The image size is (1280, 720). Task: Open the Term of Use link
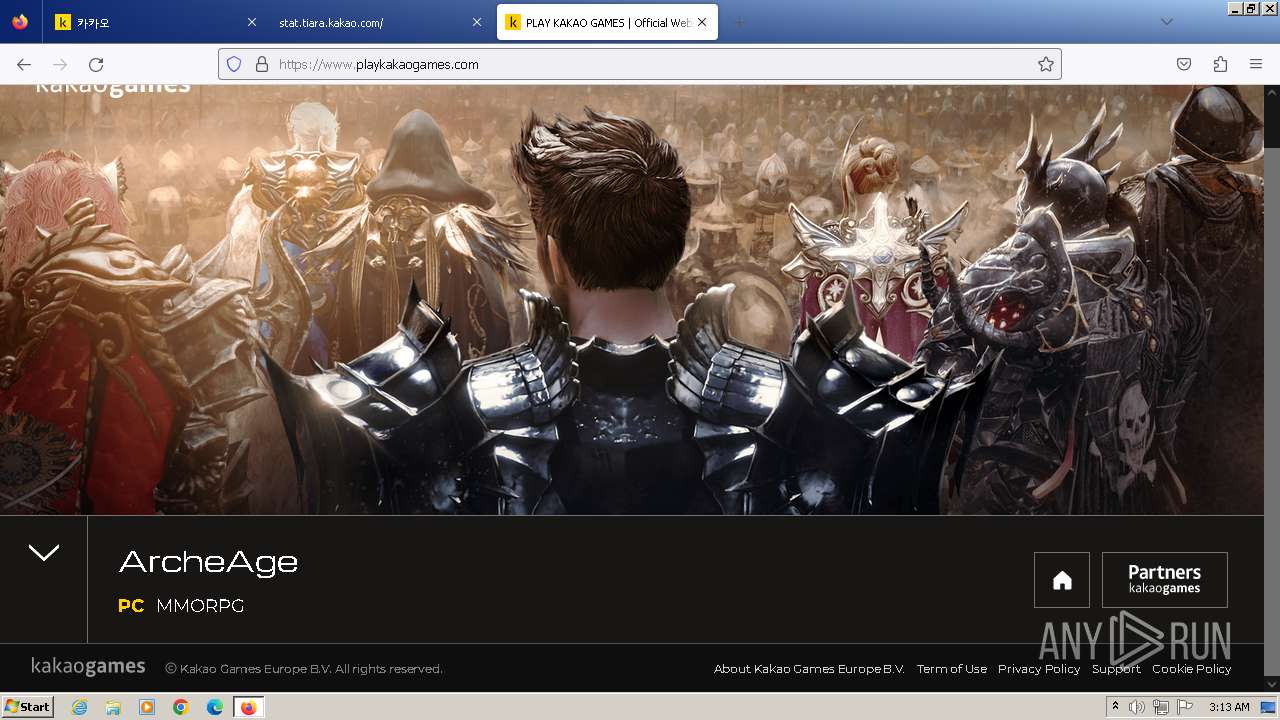pyautogui.click(x=952, y=669)
